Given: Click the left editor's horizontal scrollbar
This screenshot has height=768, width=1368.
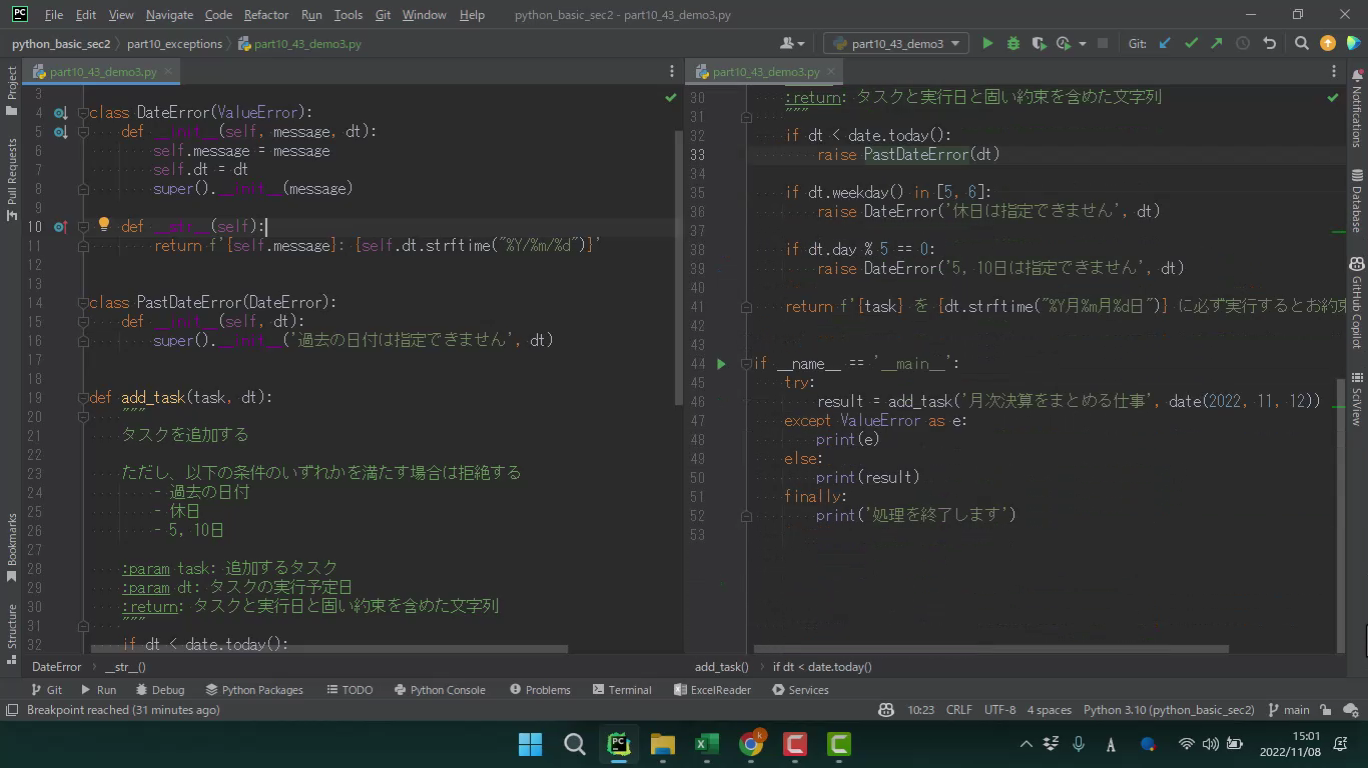Looking at the screenshot, I should pyautogui.click(x=330, y=649).
